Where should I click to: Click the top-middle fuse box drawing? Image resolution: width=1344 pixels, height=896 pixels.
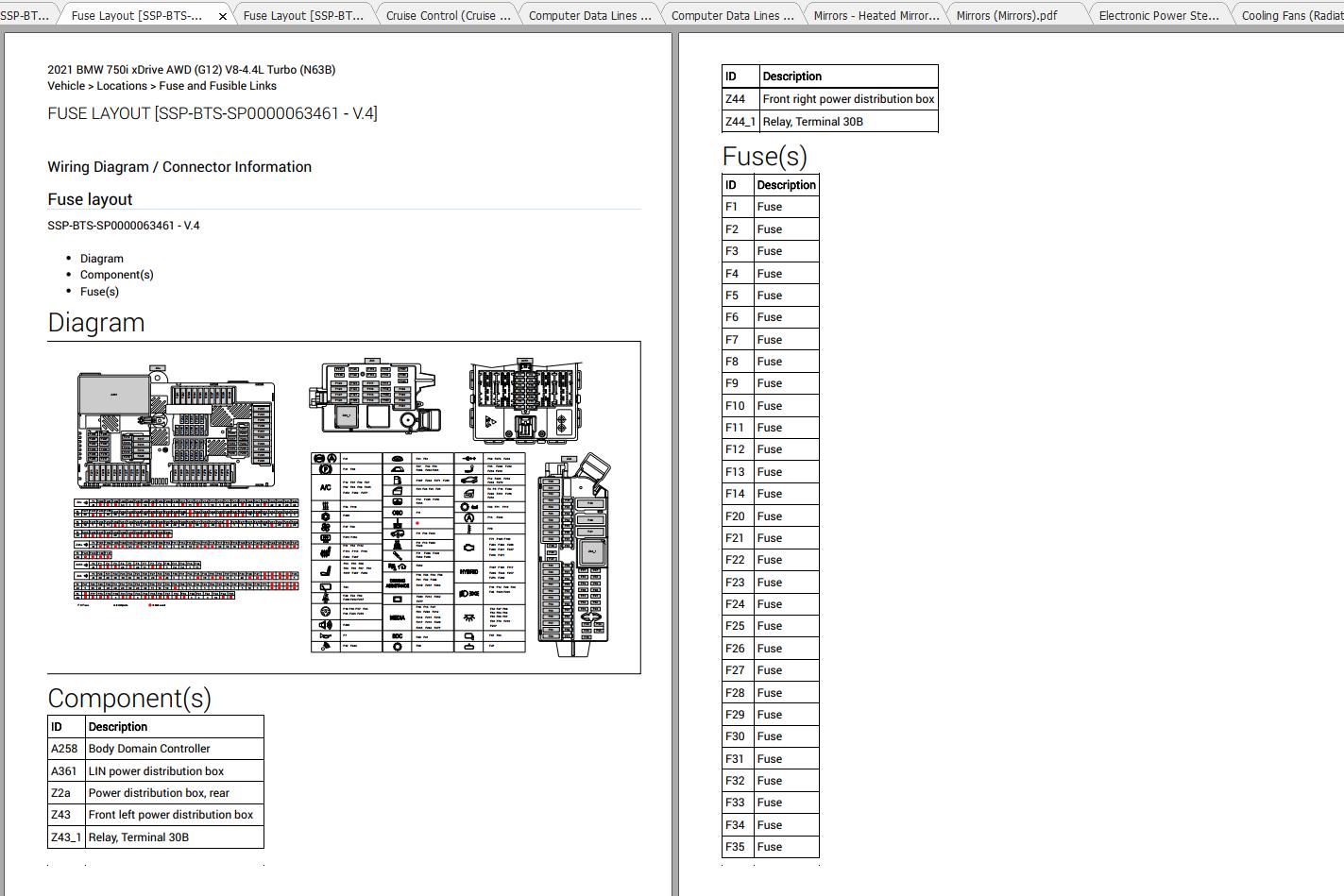click(374, 397)
